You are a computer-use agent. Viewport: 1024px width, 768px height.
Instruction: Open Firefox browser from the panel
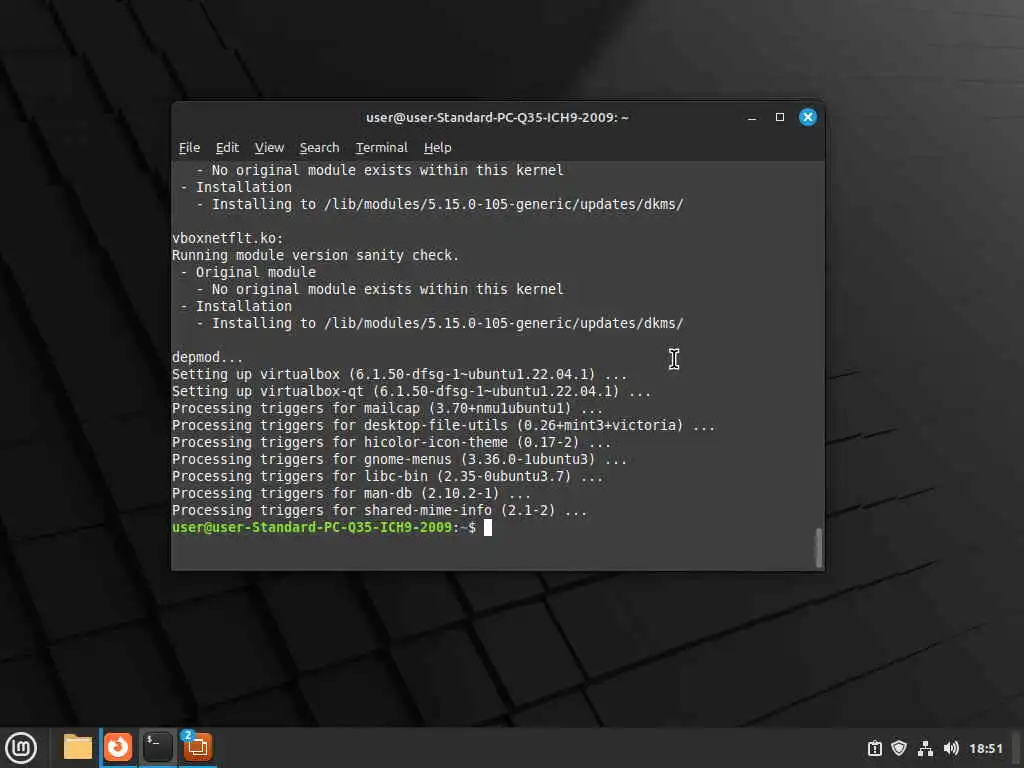(x=118, y=747)
